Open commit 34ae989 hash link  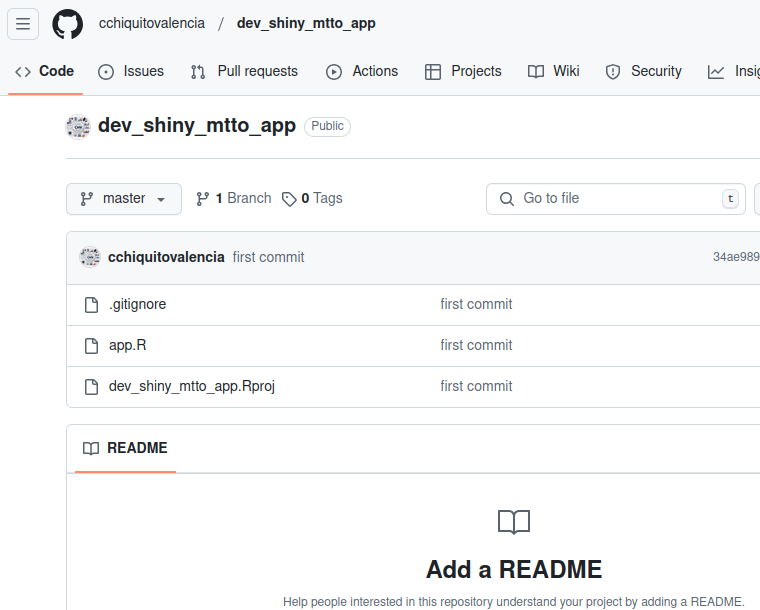[736, 257]
